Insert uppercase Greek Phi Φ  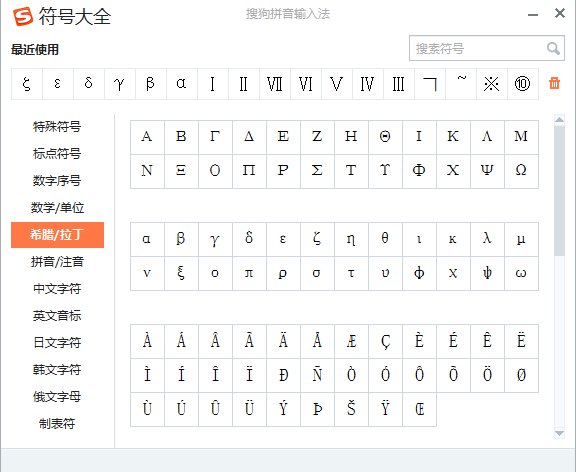419,171
